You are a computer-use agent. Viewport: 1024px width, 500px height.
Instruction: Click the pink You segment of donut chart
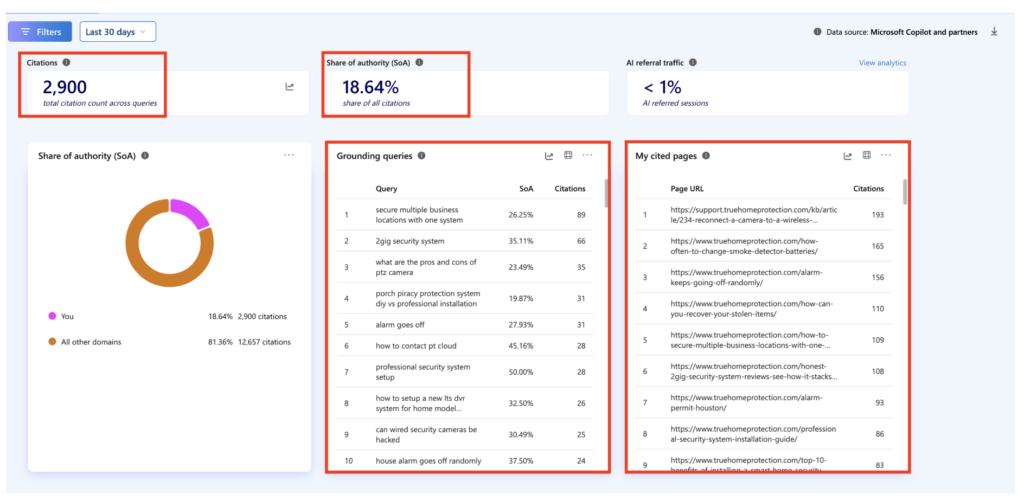coord(191,213)
